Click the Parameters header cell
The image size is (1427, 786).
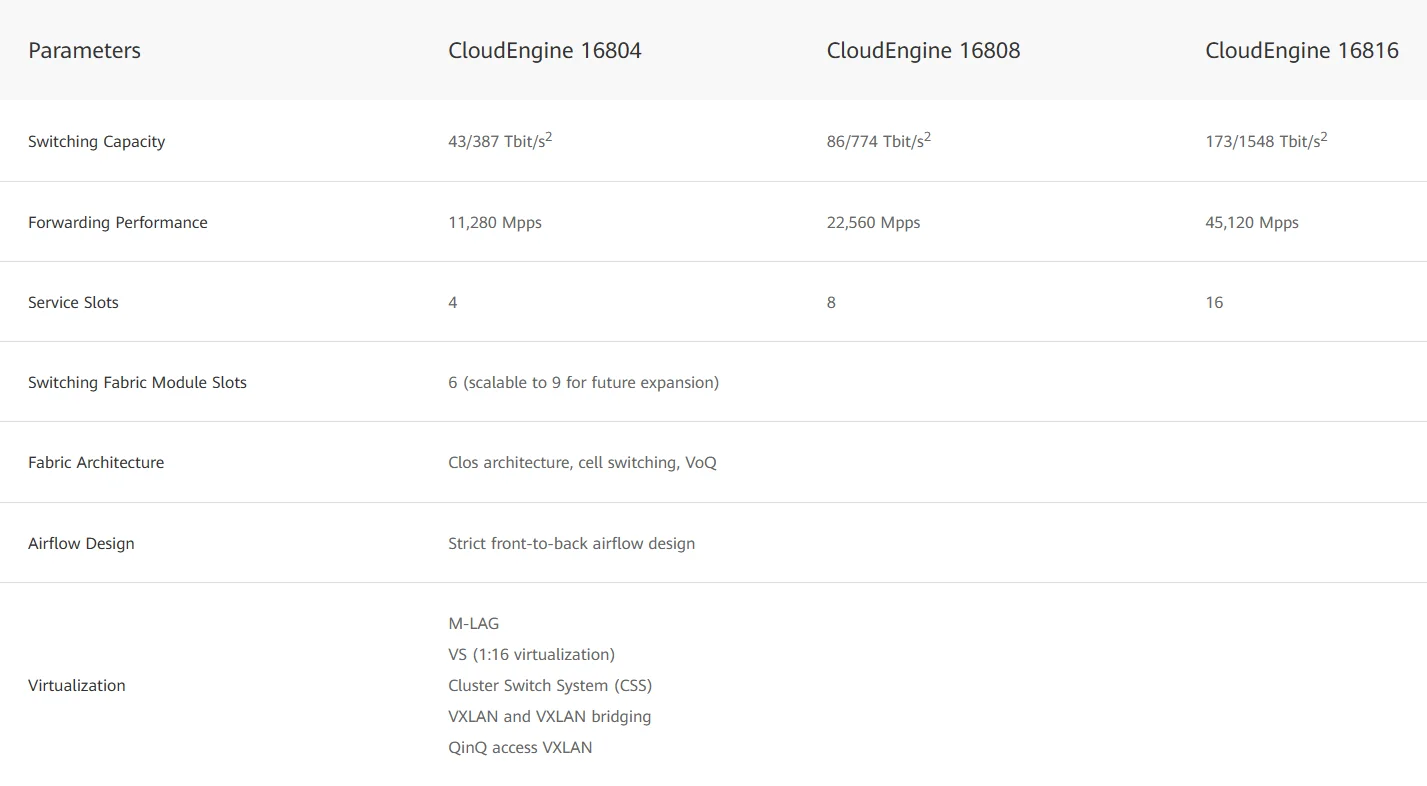(x=84, y=51)
